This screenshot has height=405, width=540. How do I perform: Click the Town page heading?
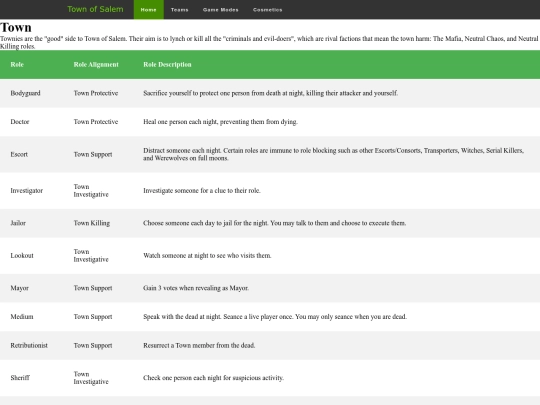pyautogui.click(x=16, y=27)
